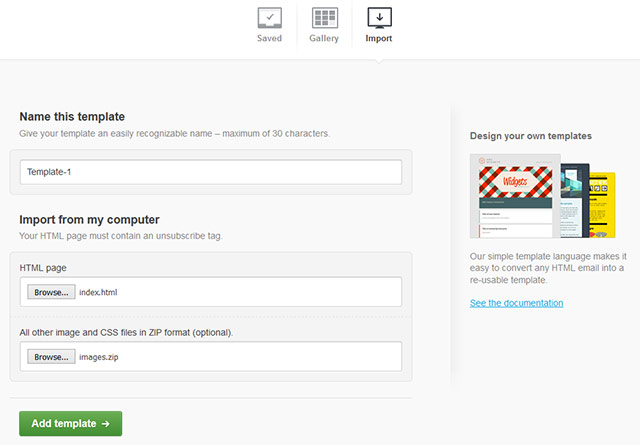Click the Import from my computer heading
Viewport: 640px width, 445px height.
[89, 220]
